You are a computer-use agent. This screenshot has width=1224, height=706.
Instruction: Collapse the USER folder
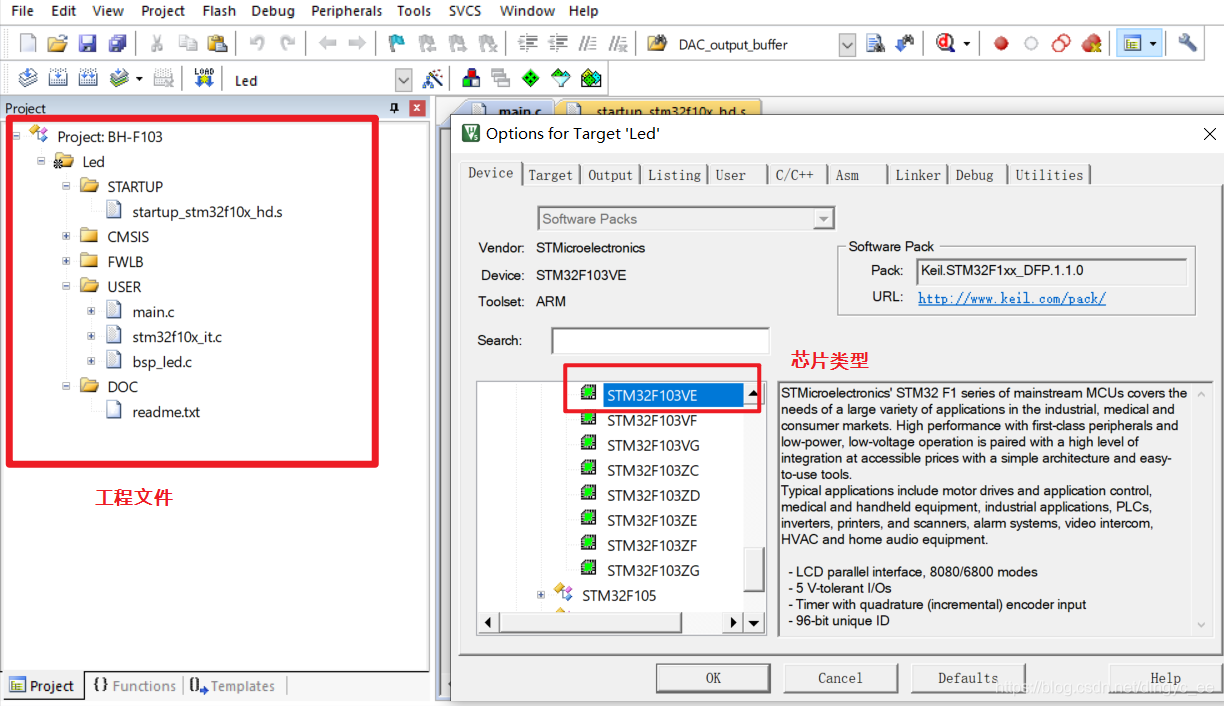point(66,286)
